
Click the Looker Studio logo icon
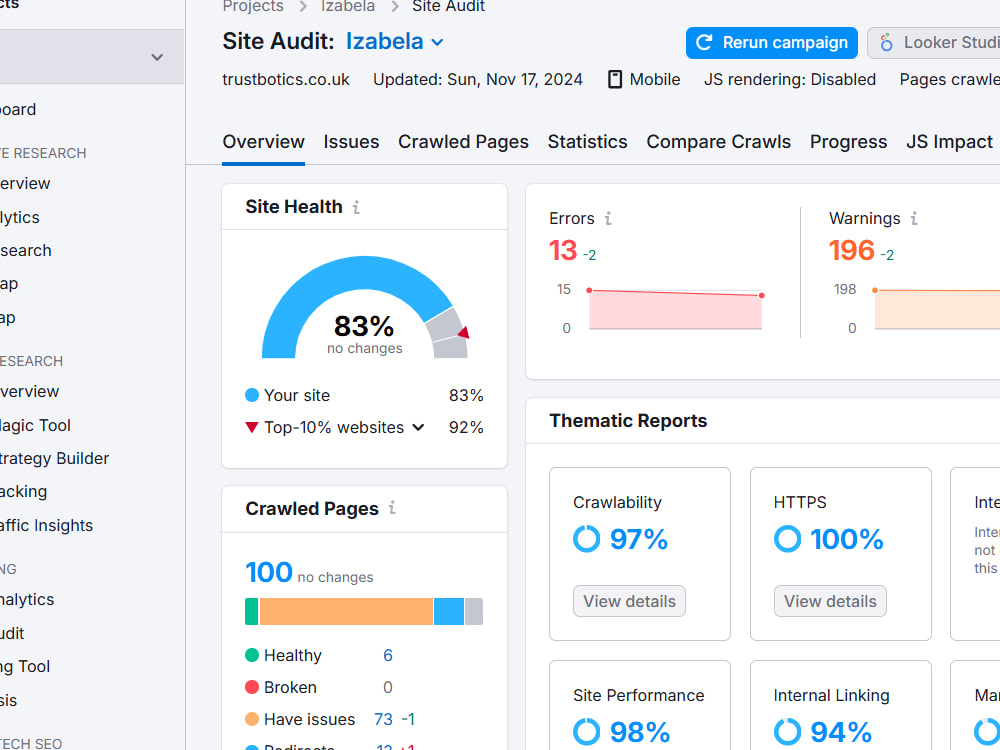(886, 43)
